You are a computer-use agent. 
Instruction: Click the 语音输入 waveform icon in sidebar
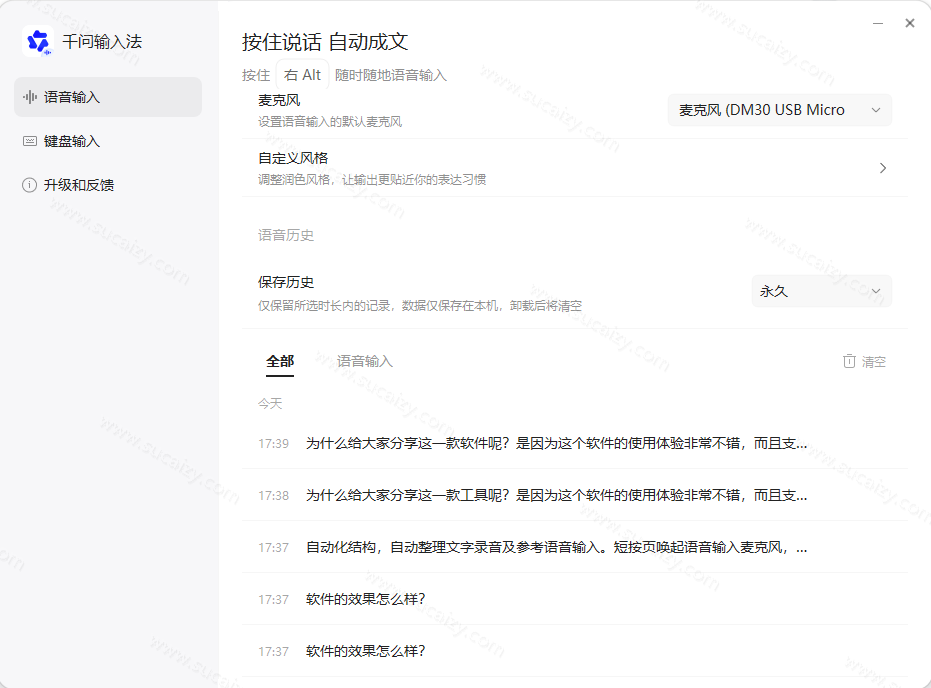click(x=30, y=97)
